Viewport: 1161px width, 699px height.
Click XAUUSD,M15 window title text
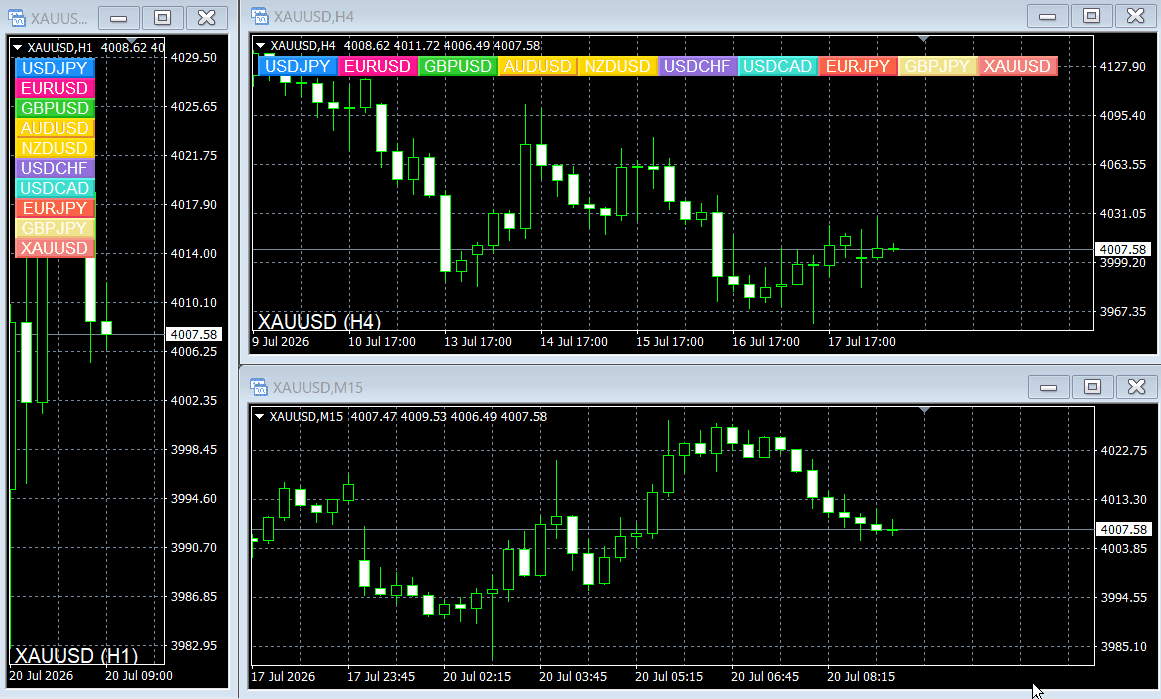(x=318, y=387)
